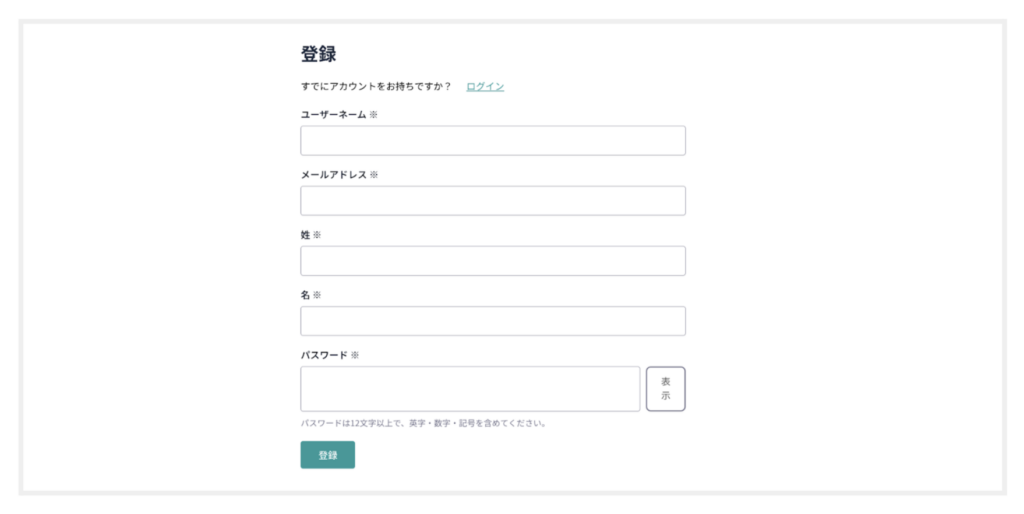Select the 姓 (last name) input field
This screenshot has height=514, width=1024.
(492, 261)
